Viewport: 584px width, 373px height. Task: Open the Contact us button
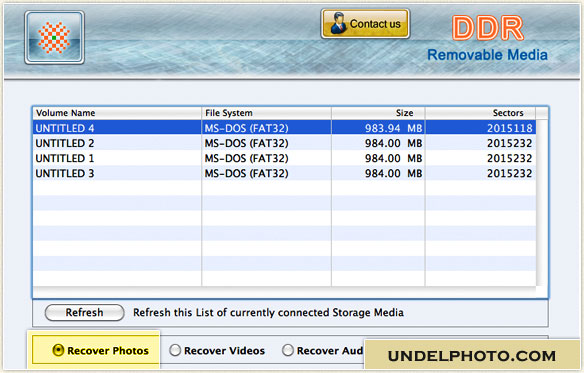coord(365,24)
